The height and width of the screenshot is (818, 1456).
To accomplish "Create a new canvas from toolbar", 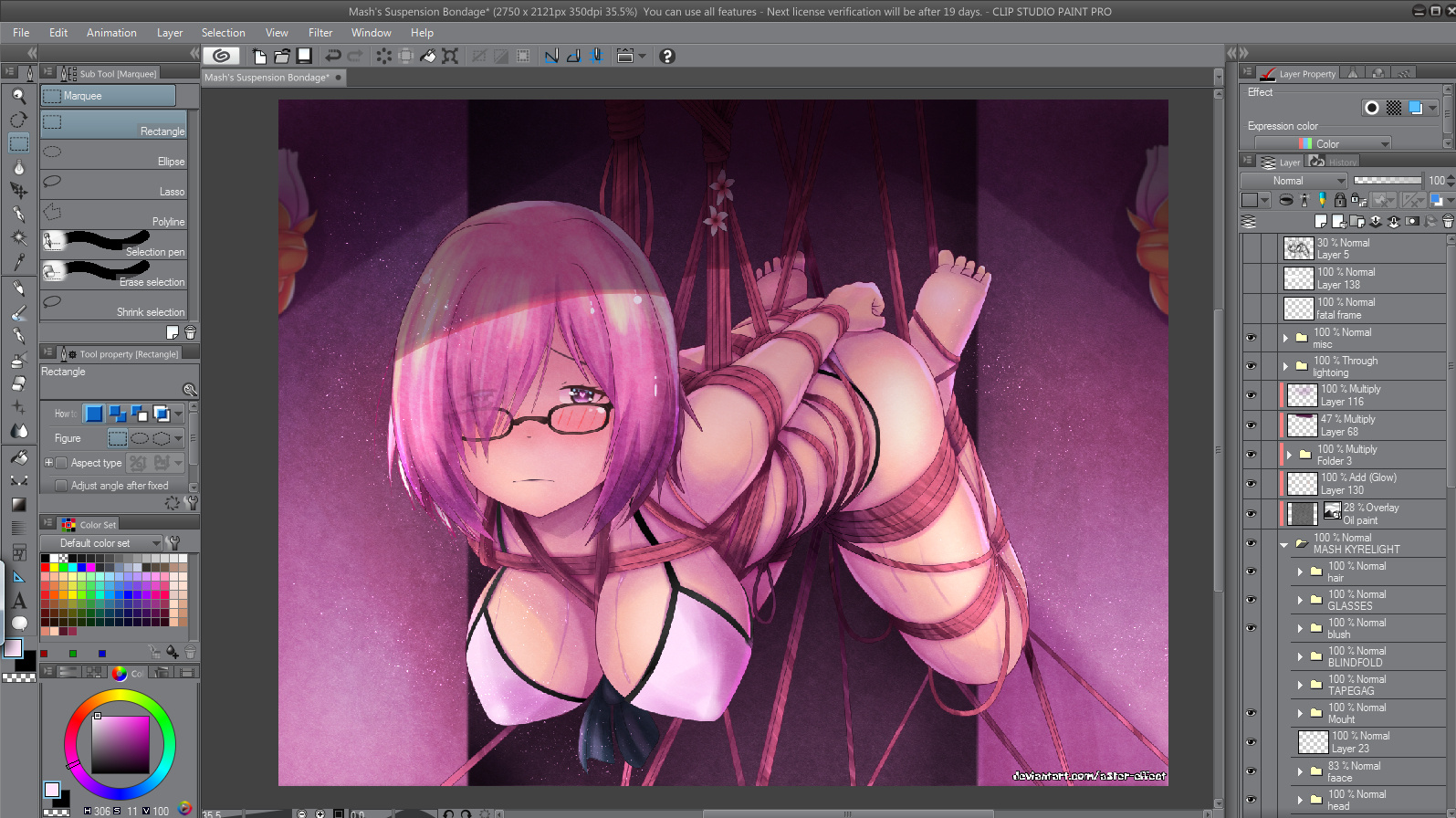I will point(259,56).
